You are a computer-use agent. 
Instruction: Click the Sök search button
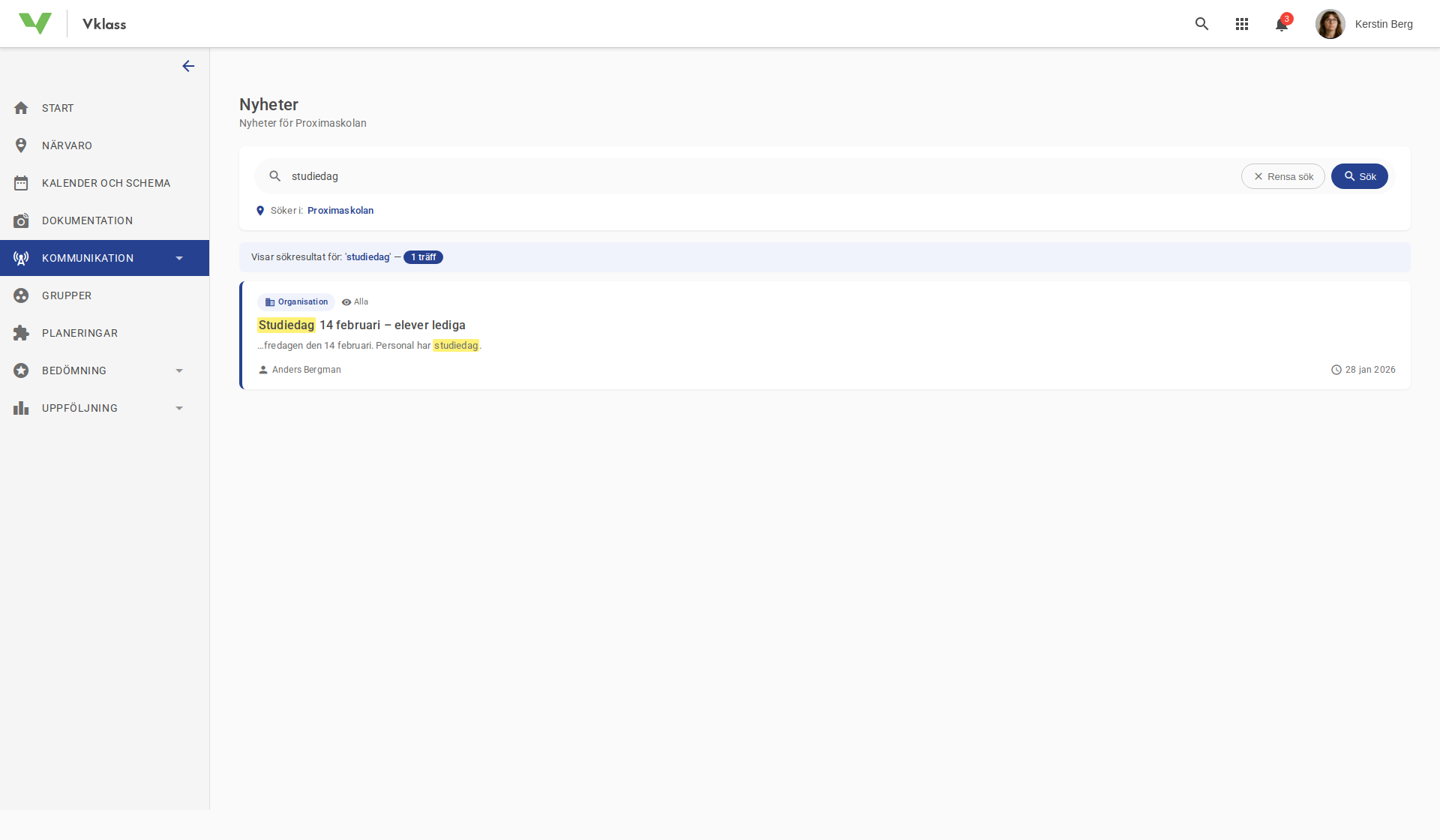pyautogui.click(x=1359, y=175)
